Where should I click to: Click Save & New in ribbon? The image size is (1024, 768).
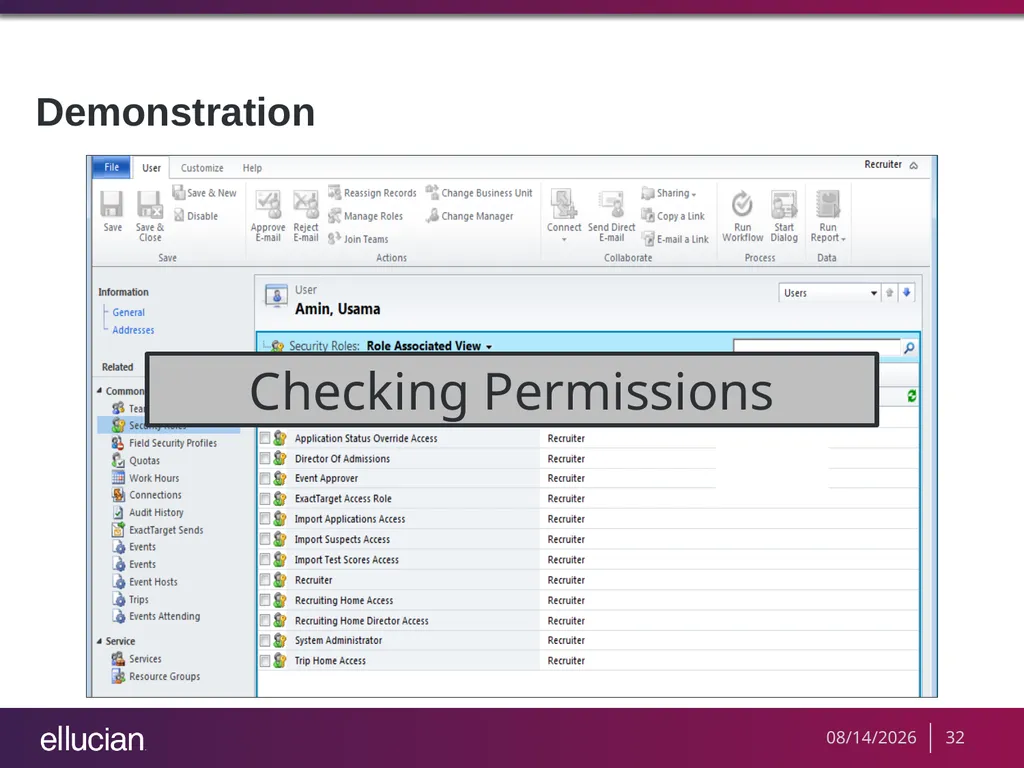pos(204,193)
